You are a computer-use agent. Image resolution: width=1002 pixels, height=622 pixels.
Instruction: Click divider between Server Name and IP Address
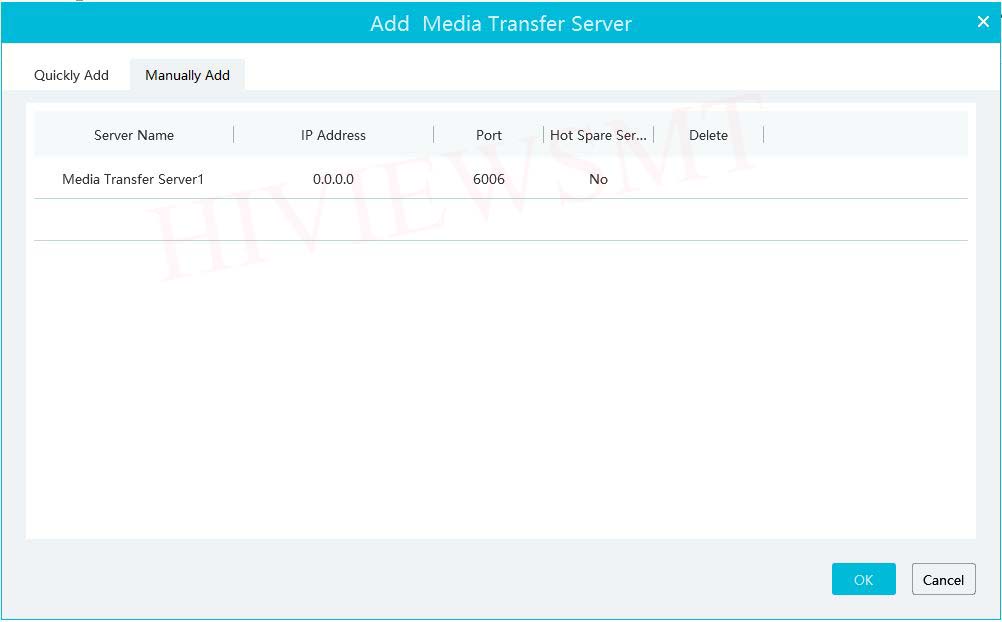pyautogui.click(x=234, y=135)
